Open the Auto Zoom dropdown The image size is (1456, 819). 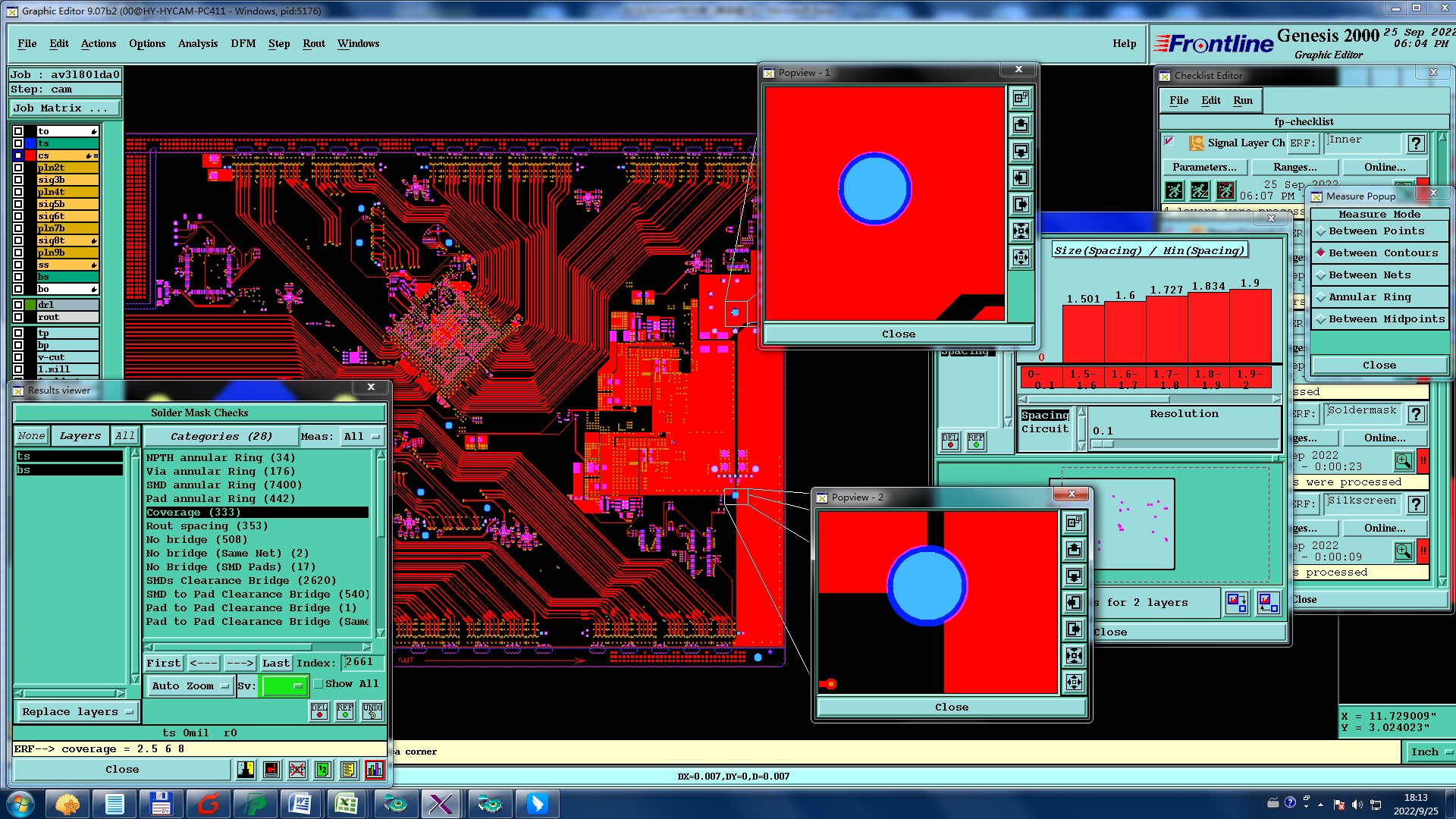189,686
